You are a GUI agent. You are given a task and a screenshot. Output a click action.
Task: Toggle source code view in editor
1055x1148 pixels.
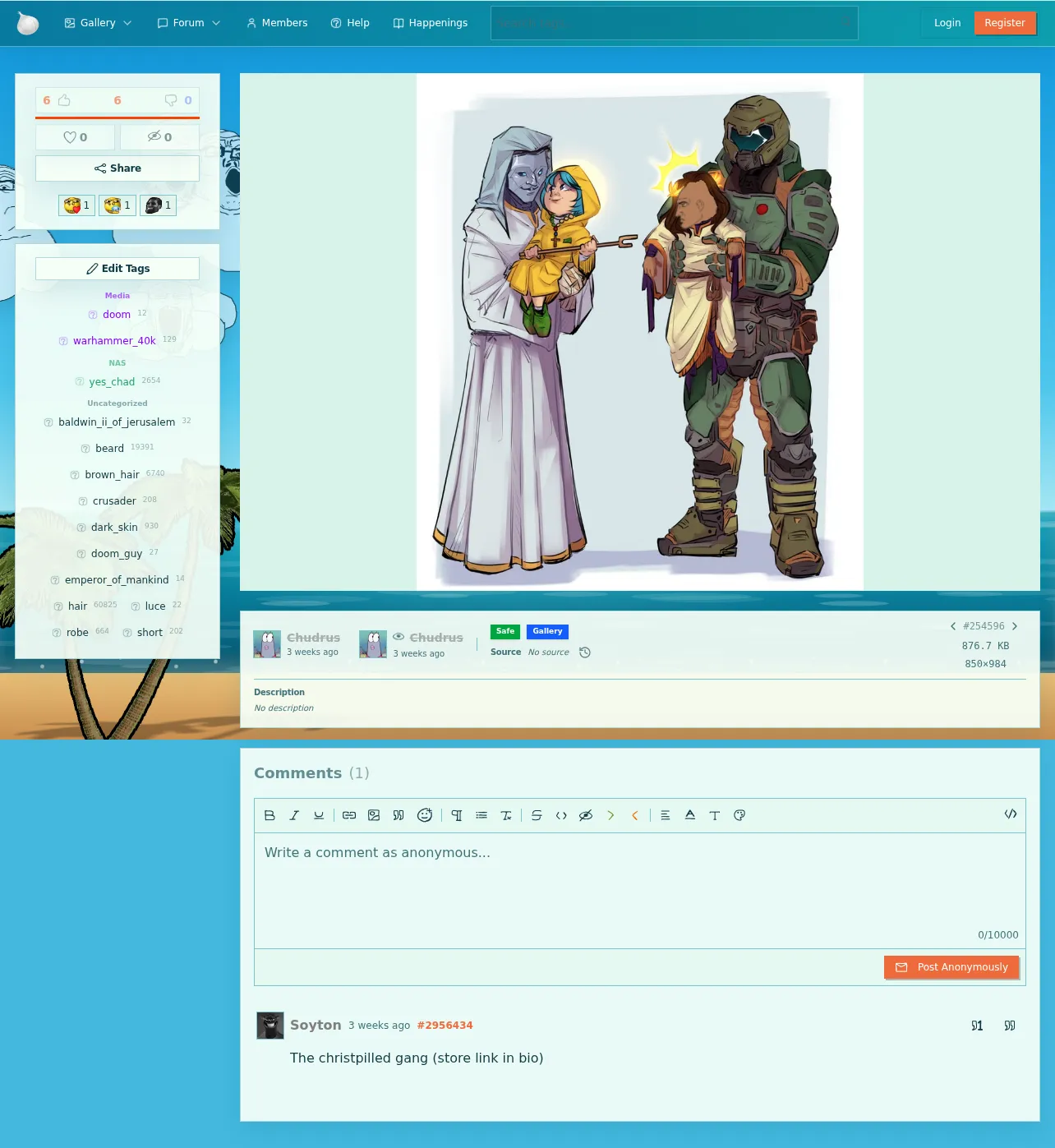[x=1011, y=814]
